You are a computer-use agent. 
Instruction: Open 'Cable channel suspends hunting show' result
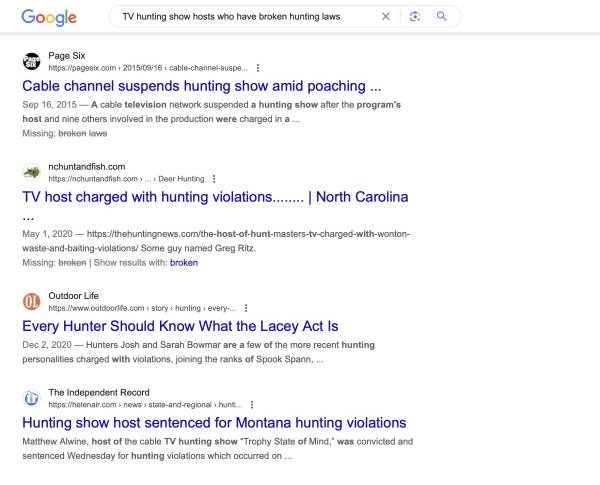pos(202,86)
